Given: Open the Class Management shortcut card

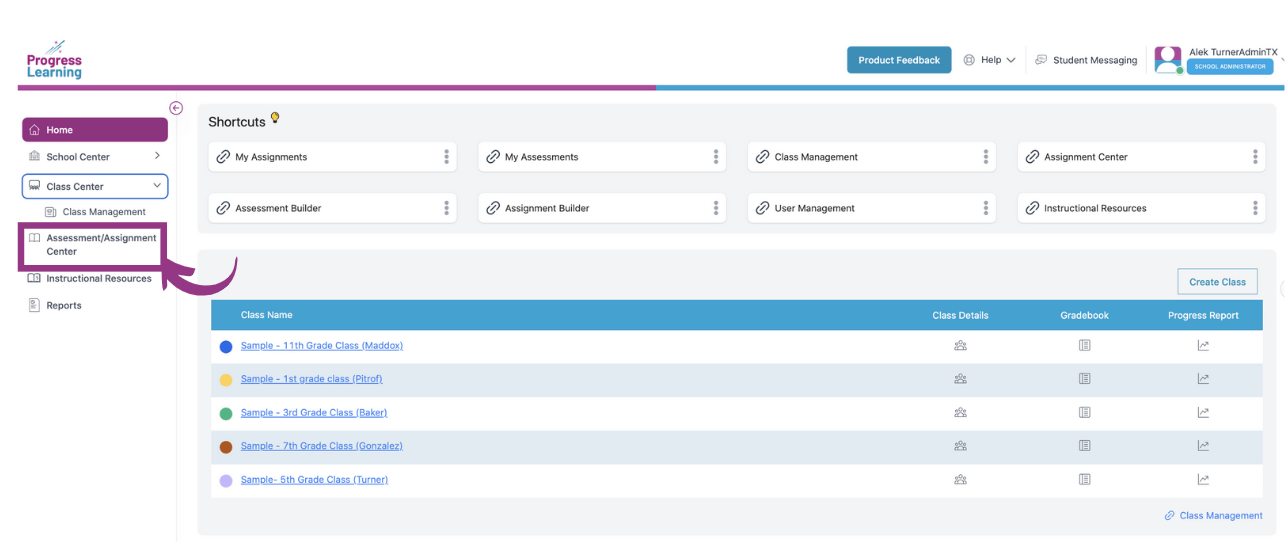Looking at the screenshot, I should [x=872, y=157].
